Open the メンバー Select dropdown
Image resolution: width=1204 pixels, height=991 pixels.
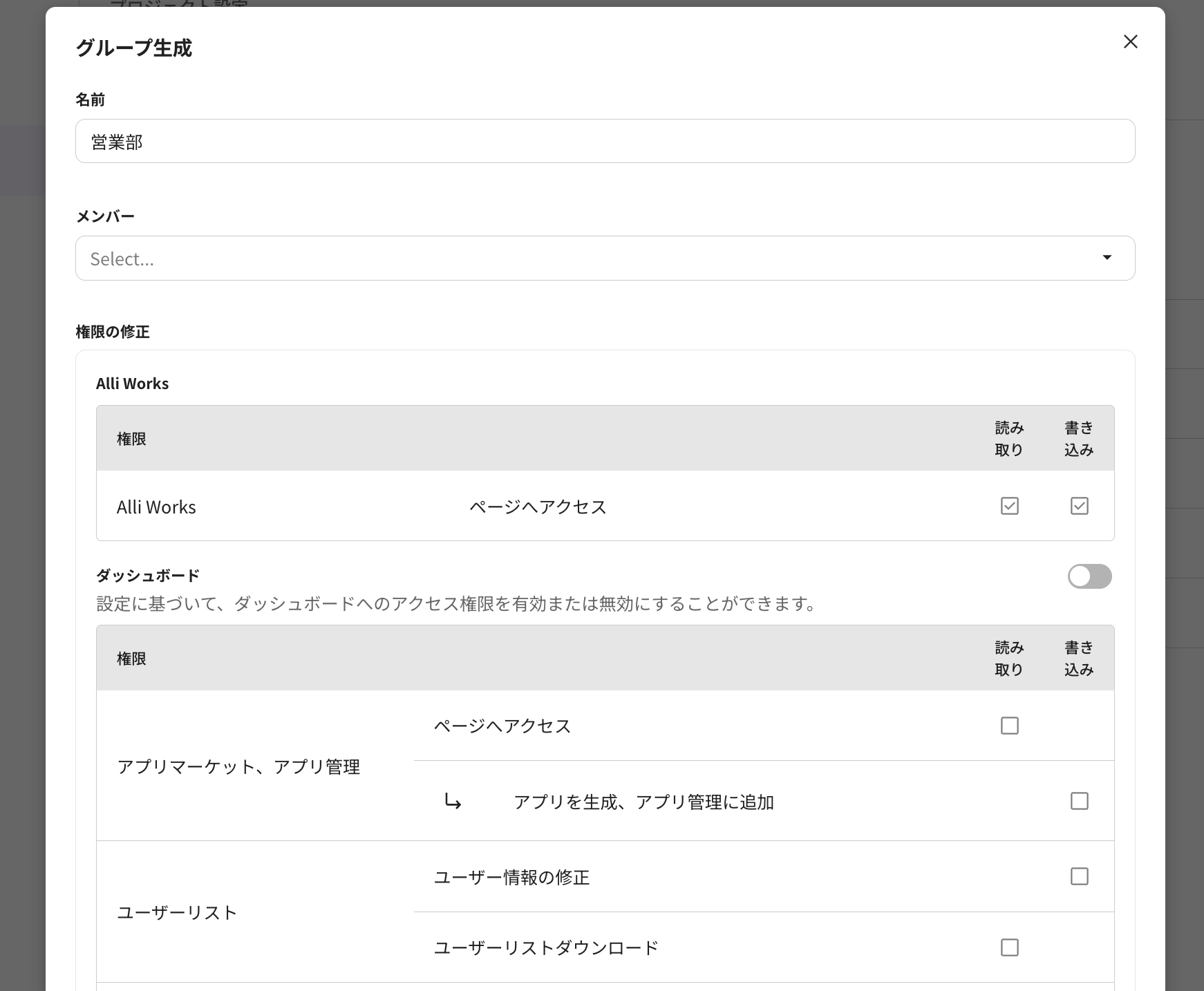click(x=587, y=258)
